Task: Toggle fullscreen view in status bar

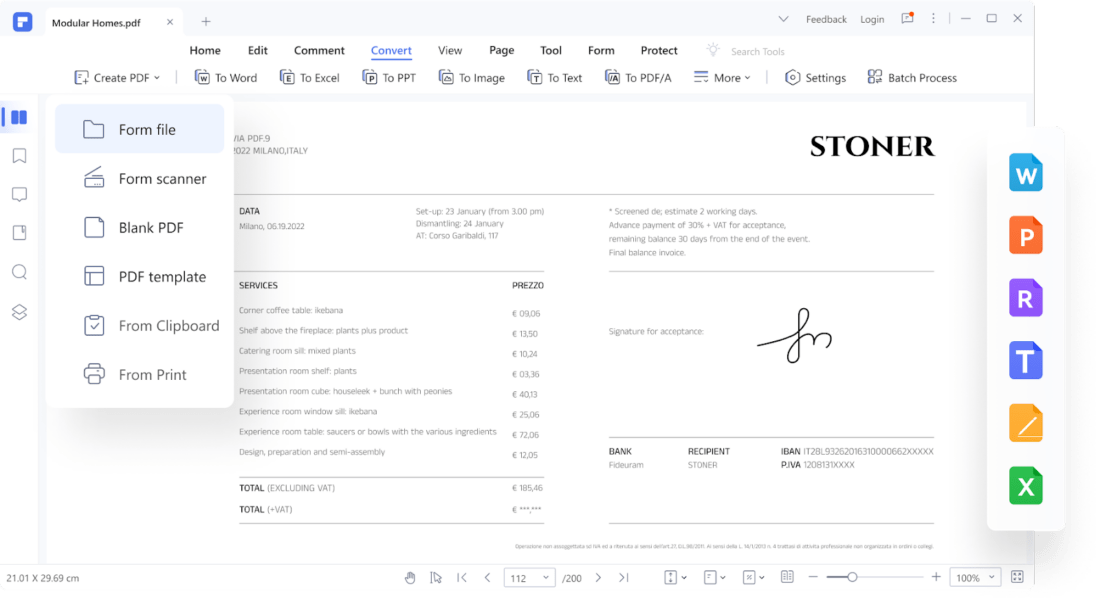Action: coord(1017,577)
